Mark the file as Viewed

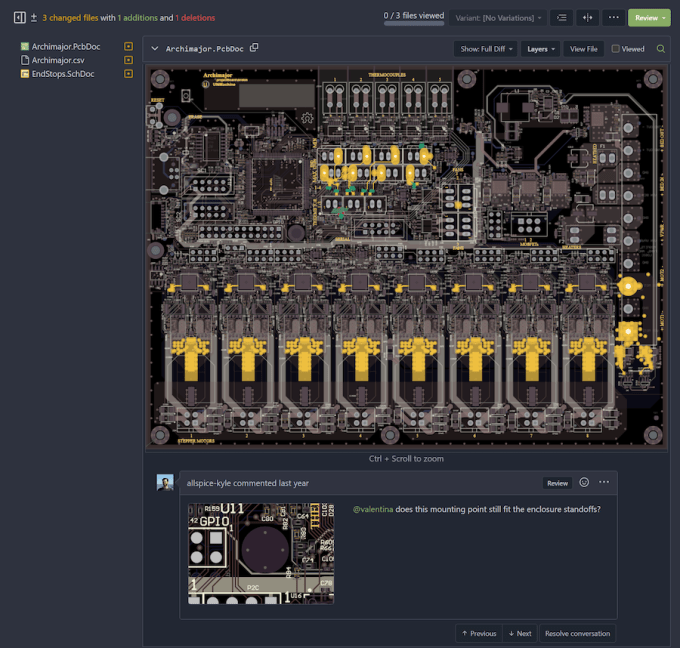coord(628,48)
